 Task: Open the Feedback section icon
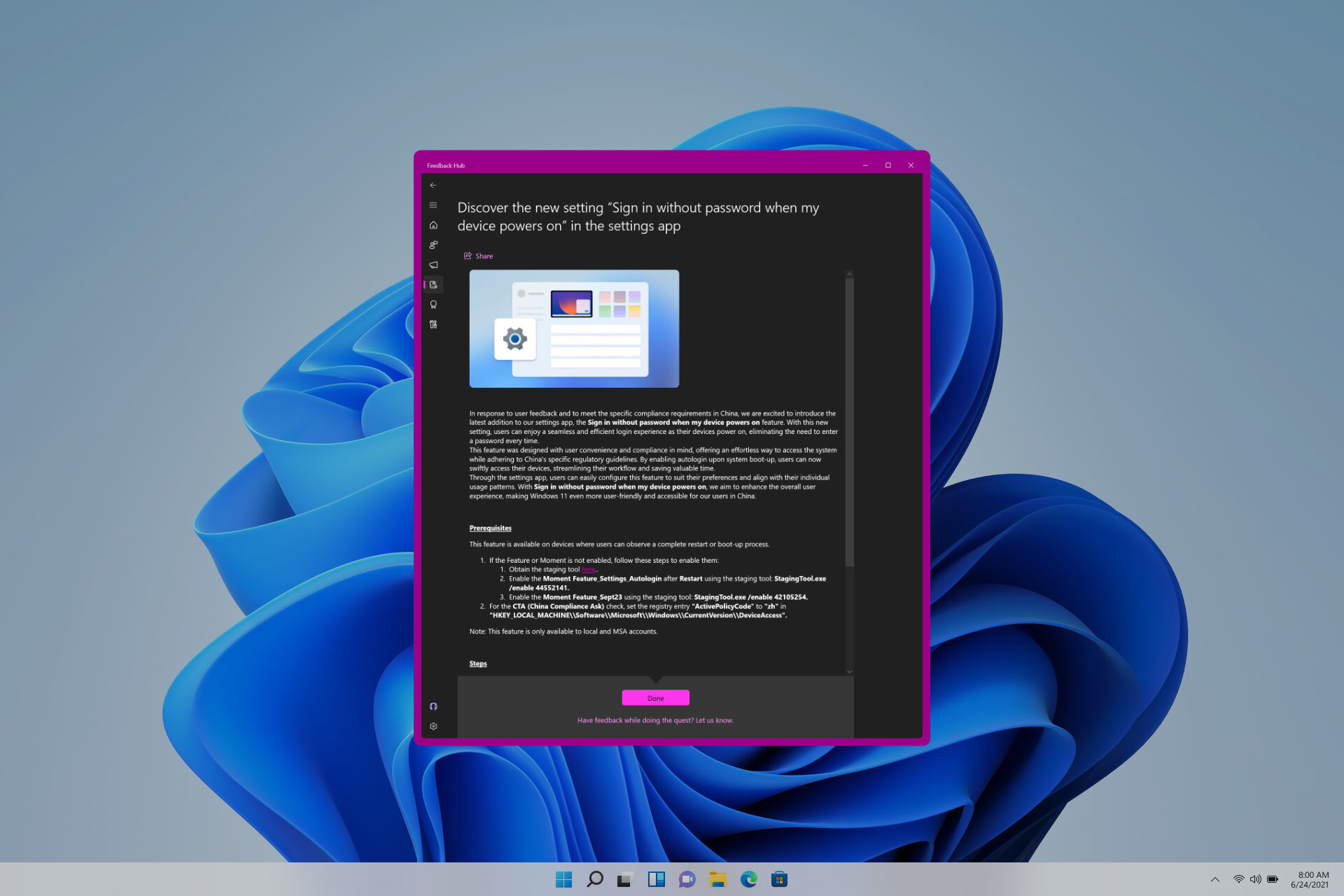433,245
